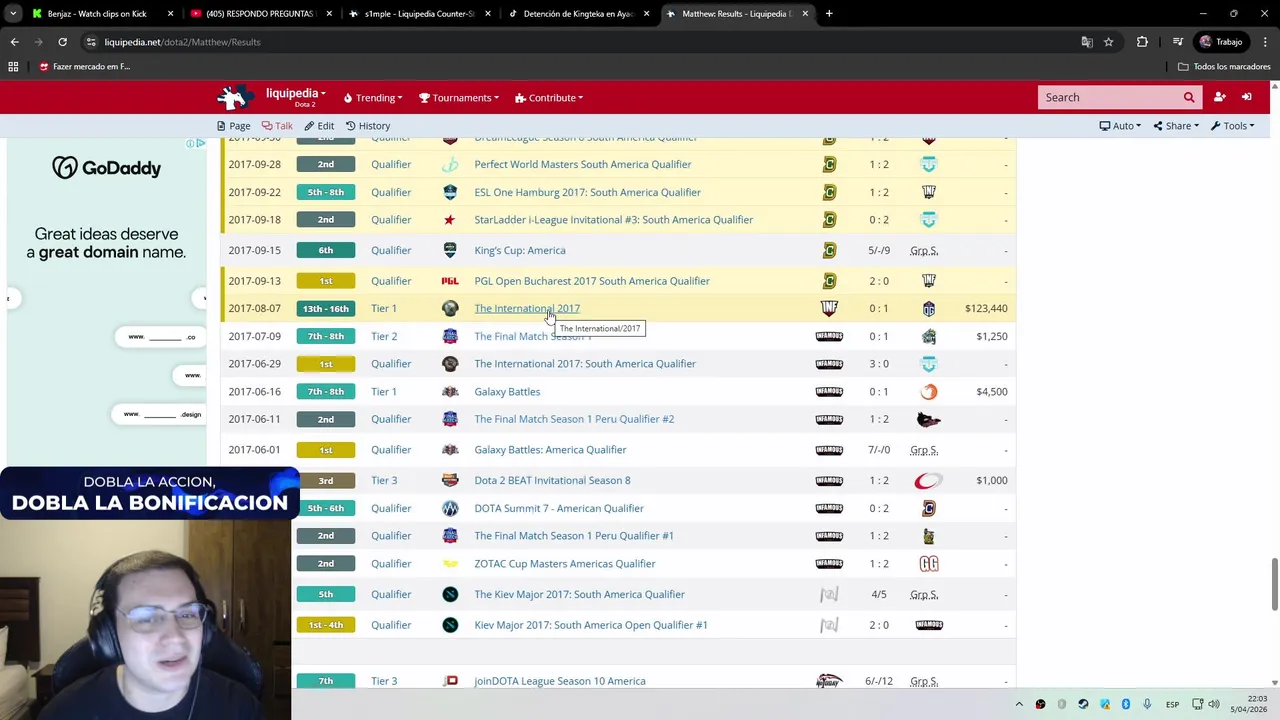Open the Auto theme dropdown
The height and width of the screenshot is (720, 1280).
[1120, 126]
